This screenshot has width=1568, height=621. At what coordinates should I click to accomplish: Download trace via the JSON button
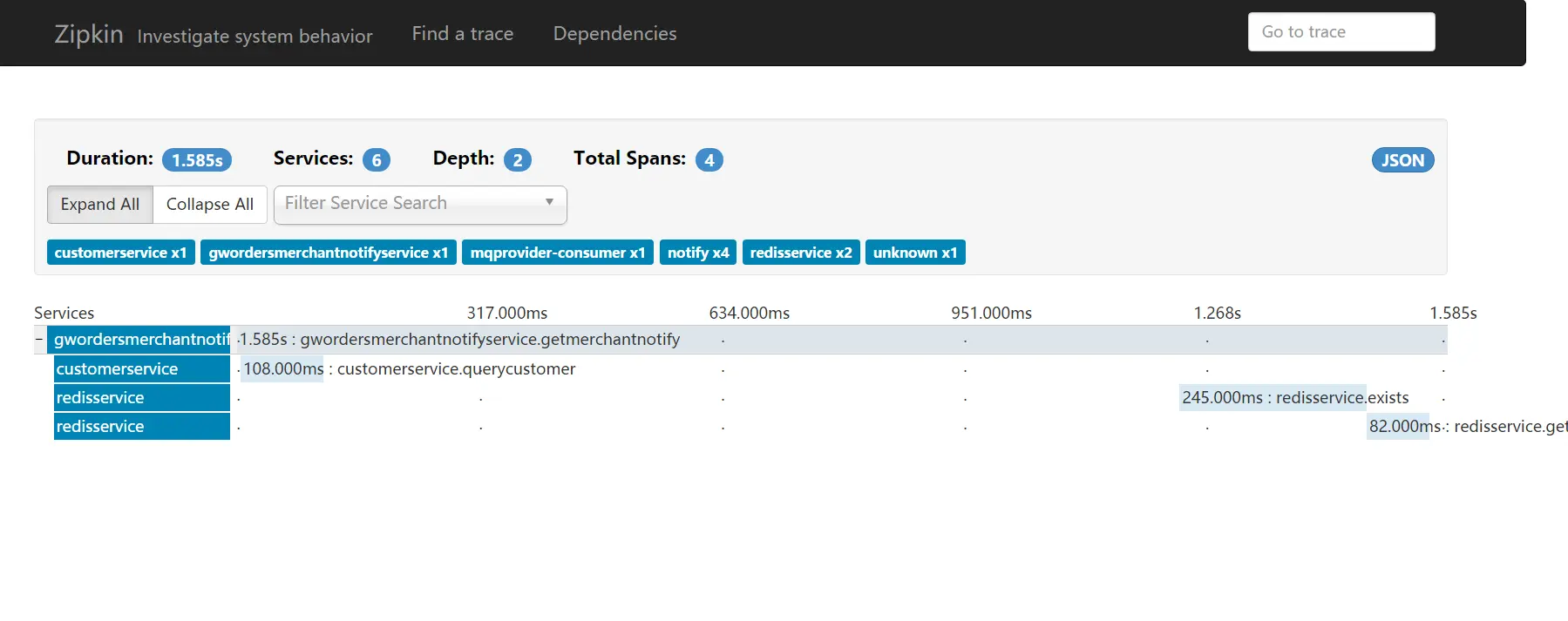pyautogui.click(x=1402, y=160)
